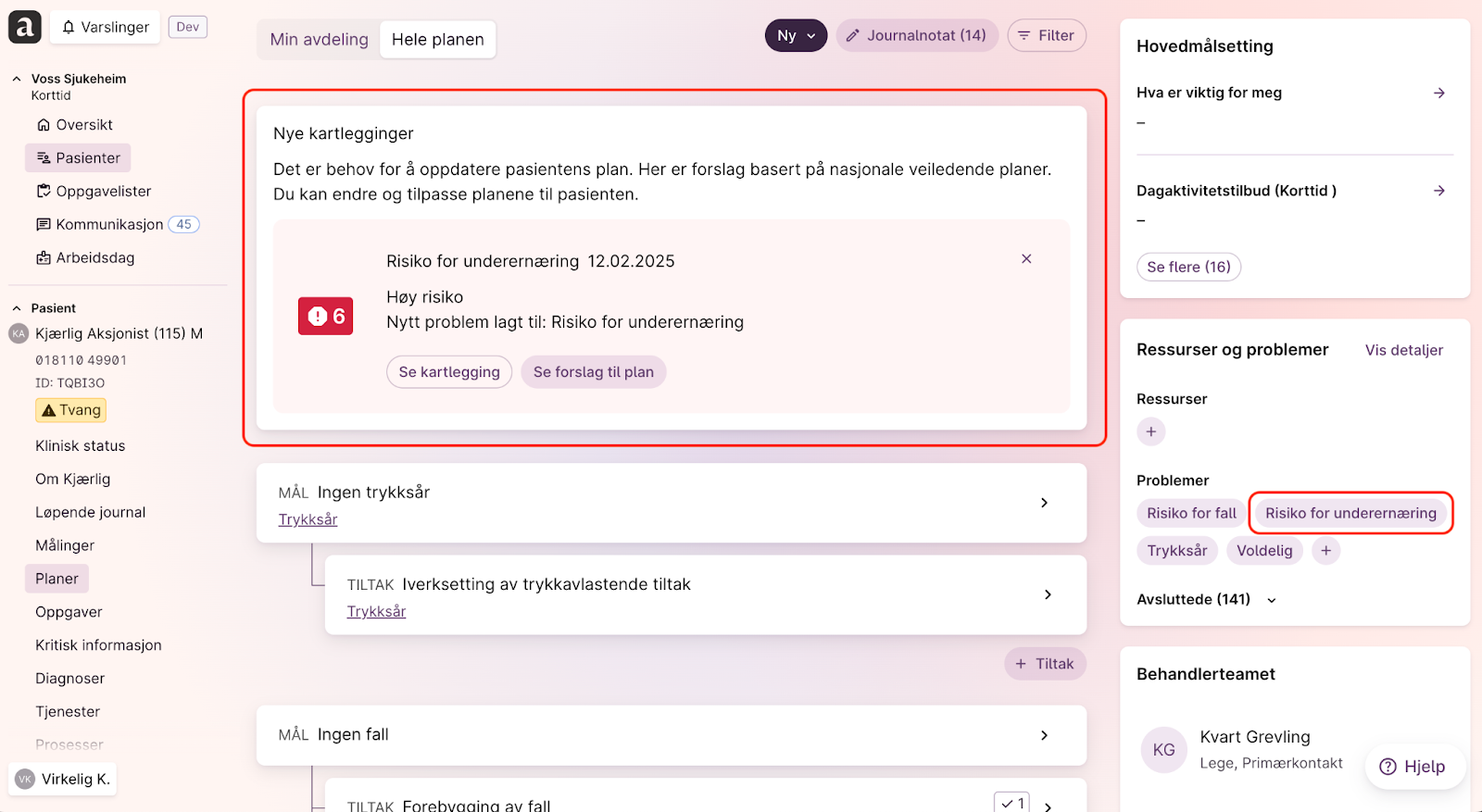
Task: Switch to Min avdeling tab
Action: click(319, 40)
